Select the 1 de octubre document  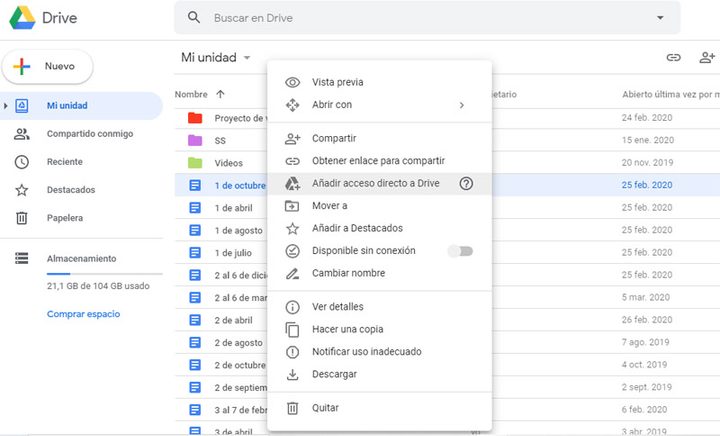point(240,185)
